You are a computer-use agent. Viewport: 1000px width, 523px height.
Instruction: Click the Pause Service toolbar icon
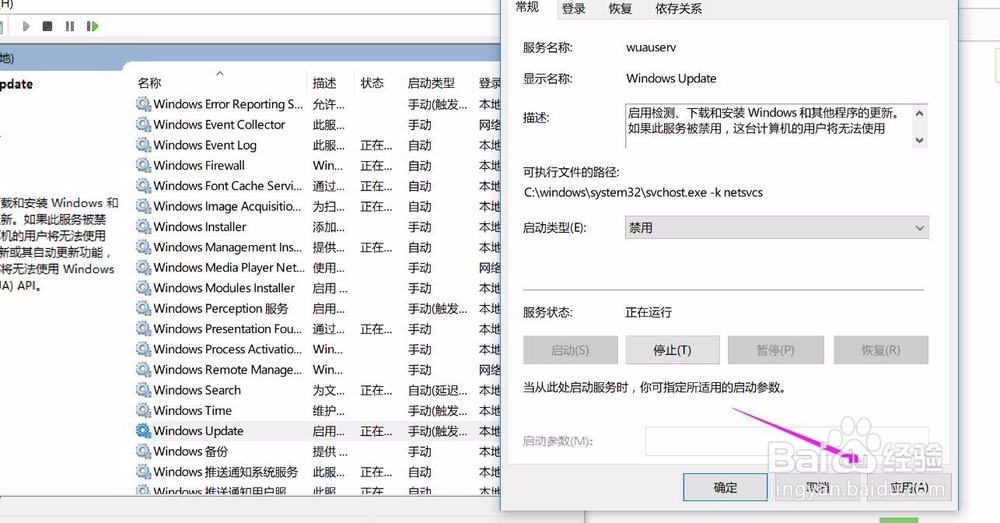[70, 26]
